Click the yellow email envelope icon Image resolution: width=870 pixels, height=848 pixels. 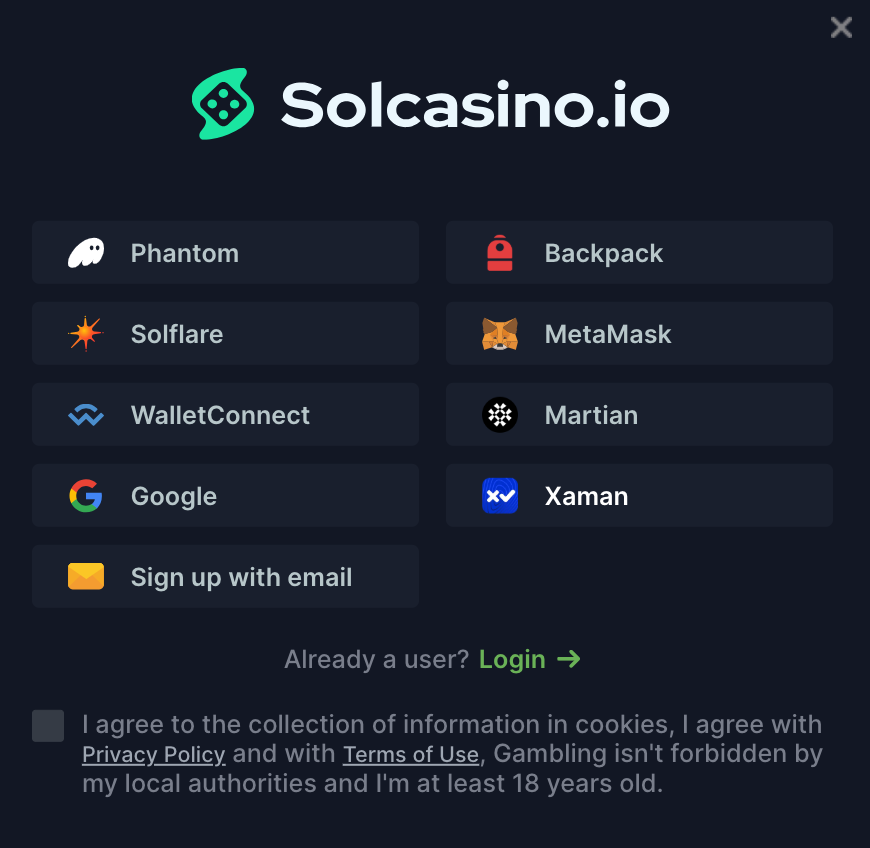(x=86, y=577)
